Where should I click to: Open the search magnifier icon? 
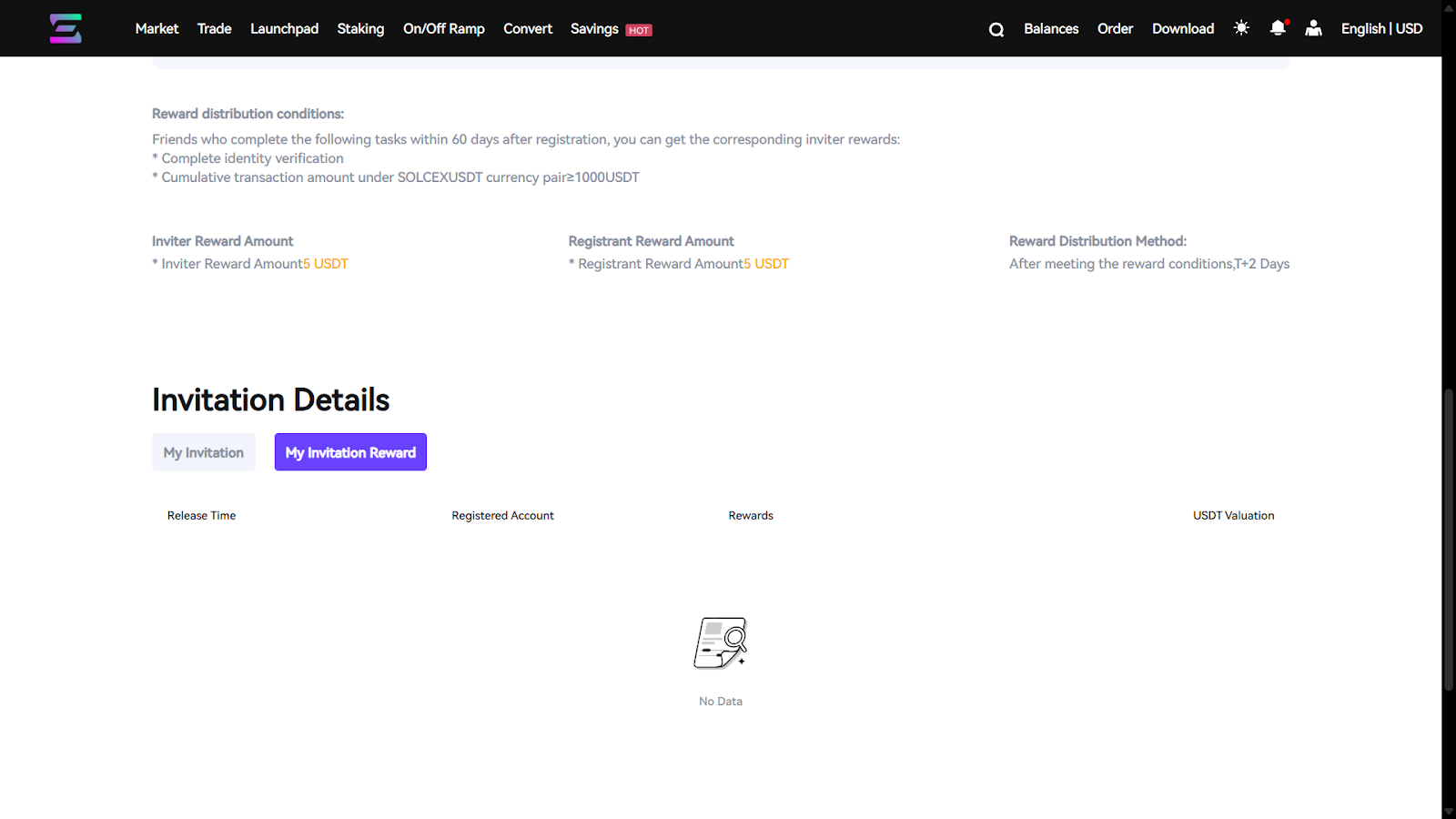click(x=996, y=29)
